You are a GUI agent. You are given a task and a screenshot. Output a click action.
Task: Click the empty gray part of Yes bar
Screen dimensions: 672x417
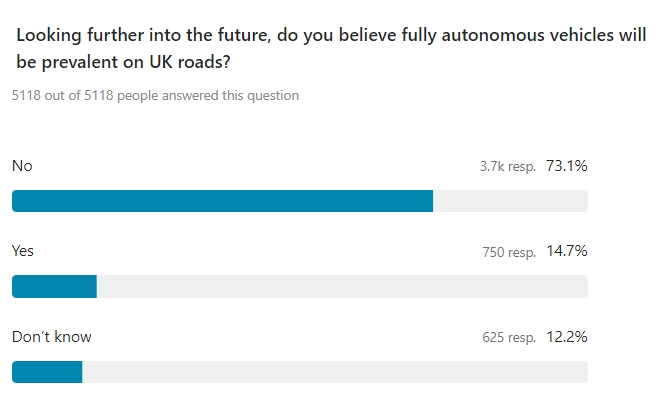coord(342,286)
